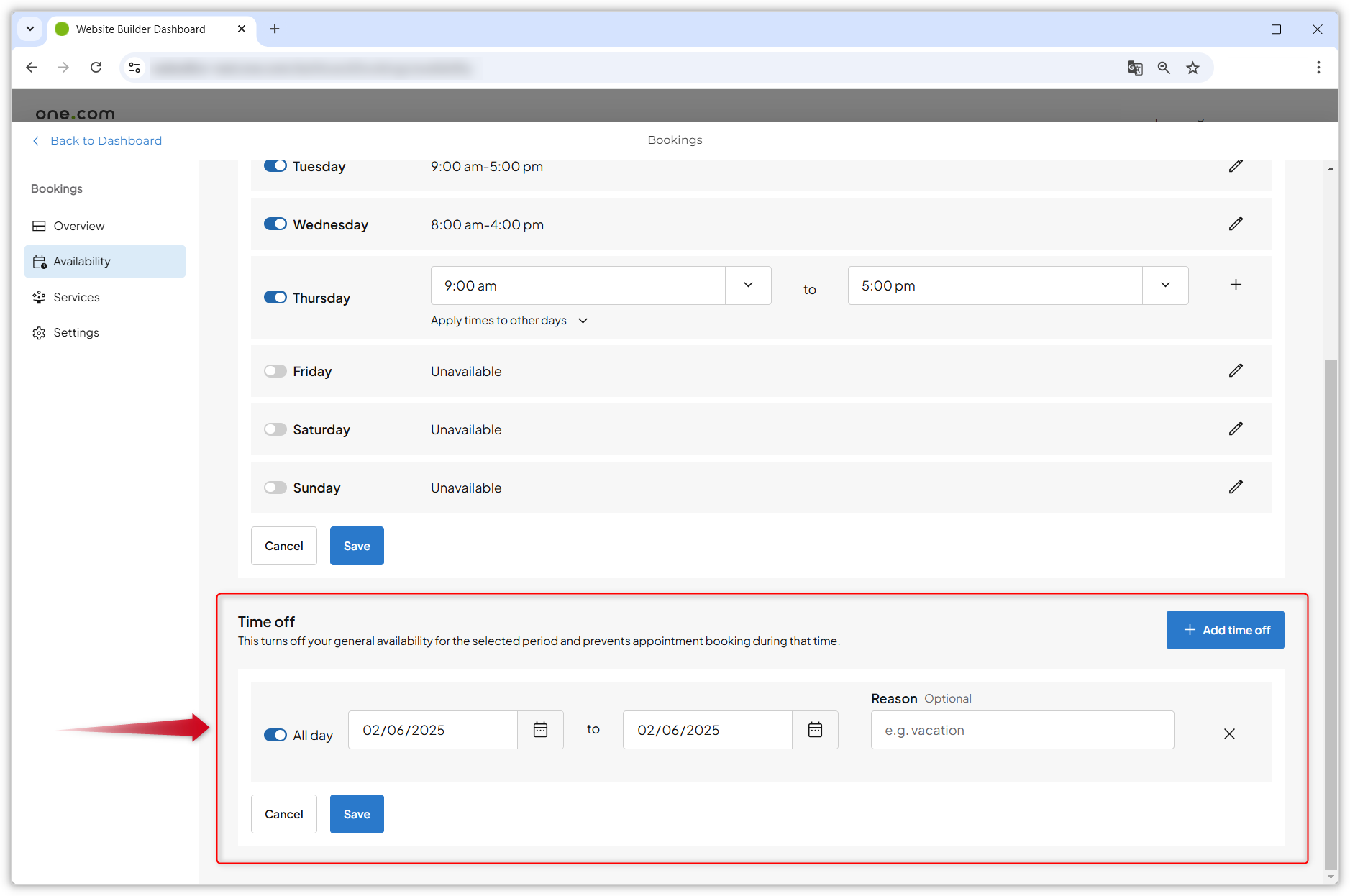
Task: Open the time off end date calendar
Action: point(815,730)
